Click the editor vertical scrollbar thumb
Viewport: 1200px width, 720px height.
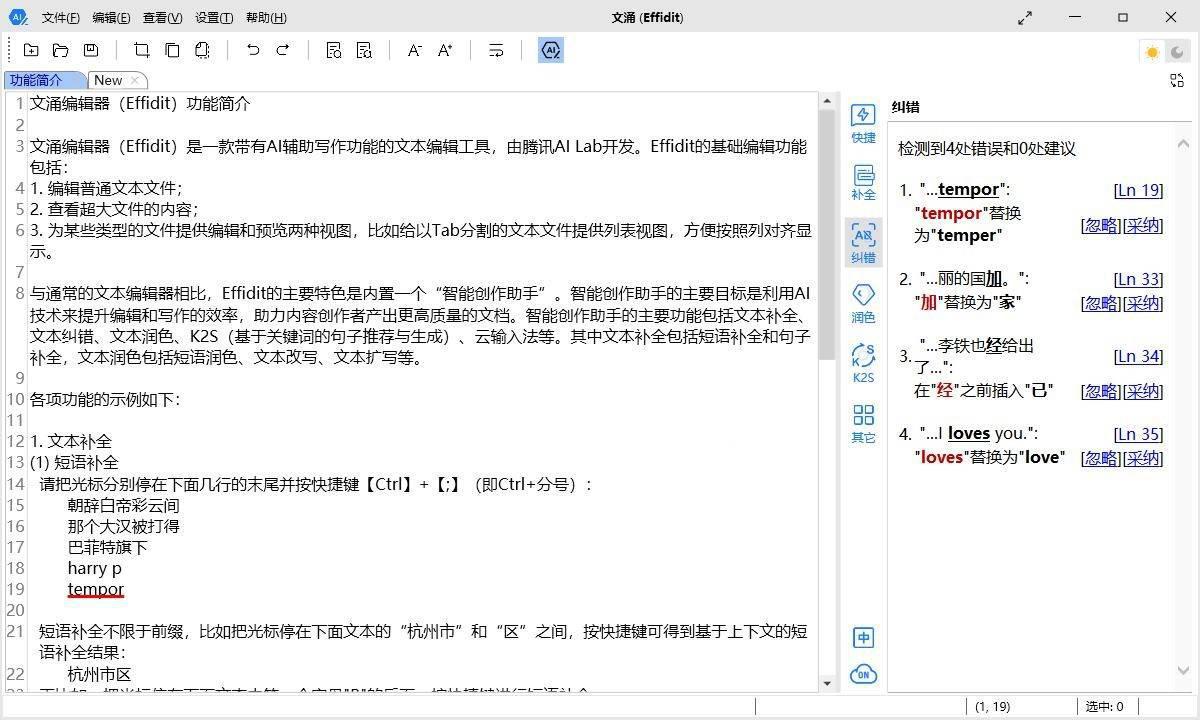click(x=827, y=235)
